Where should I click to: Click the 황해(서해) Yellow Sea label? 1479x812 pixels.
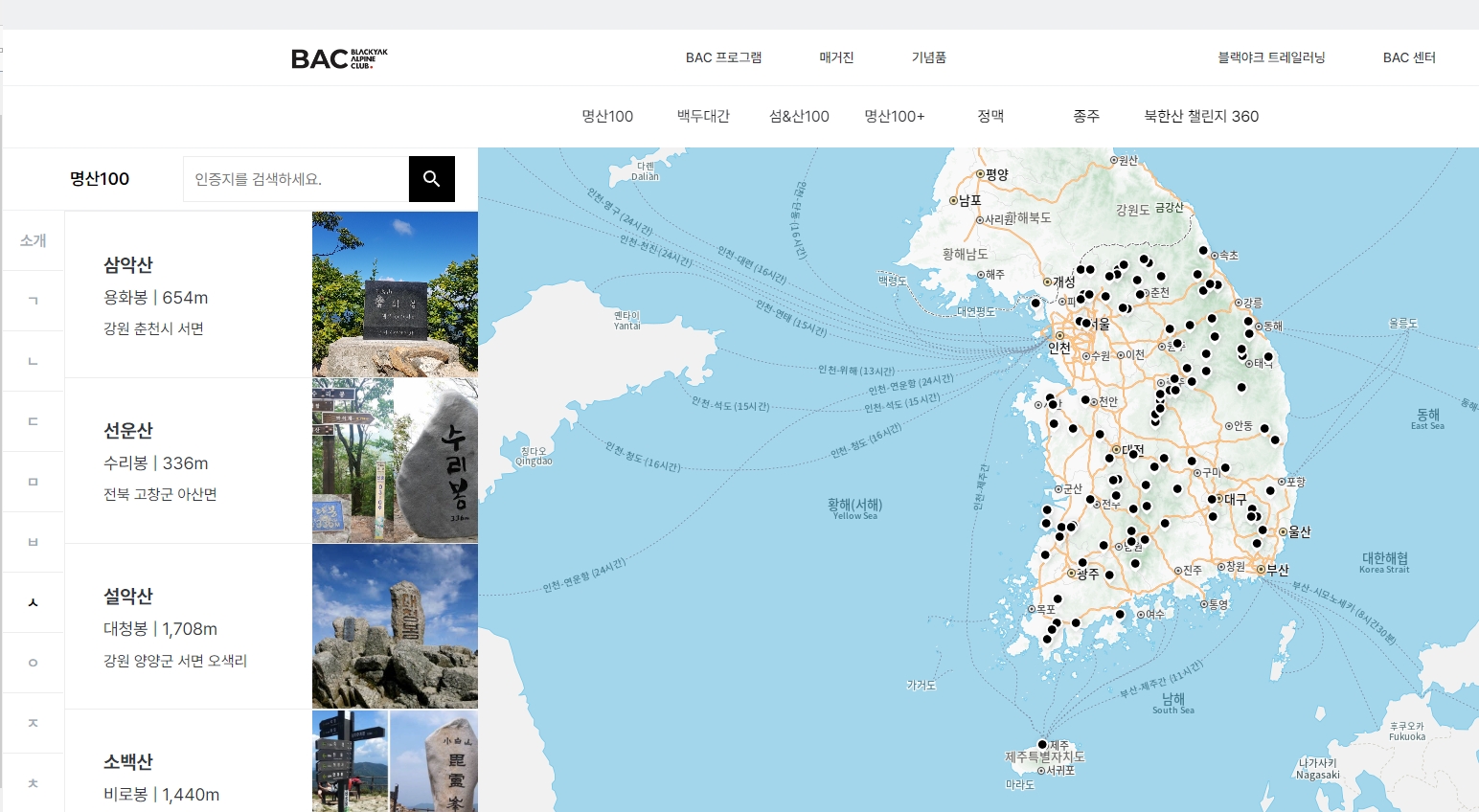[855, 507]
